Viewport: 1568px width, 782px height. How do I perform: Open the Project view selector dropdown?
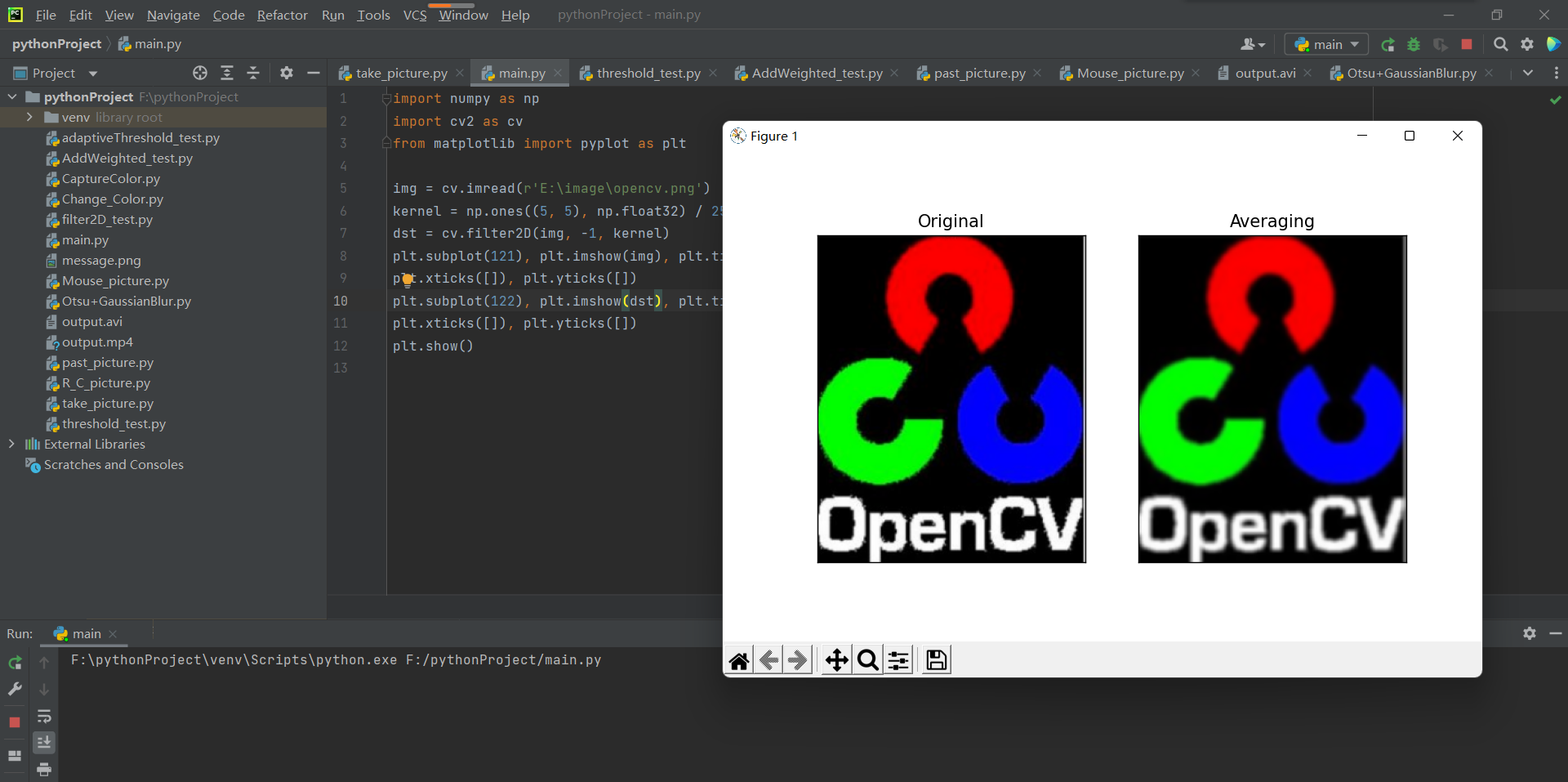click(x=56, y=73)
